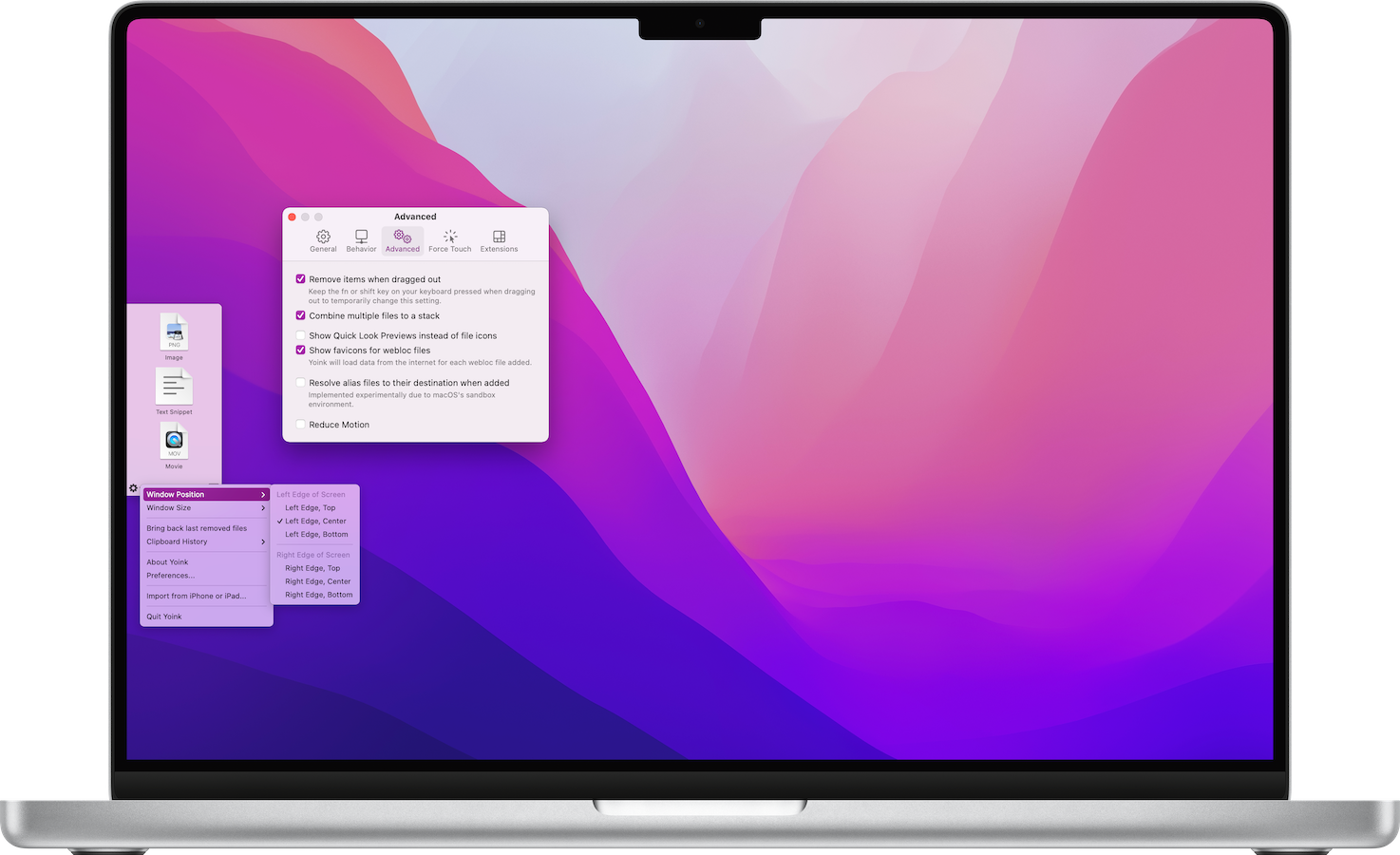The width and height of the screenshot is (1400, 855).
Task: Open the Window Position submenu
Action: pyautogui.click(x=175, y=494)
